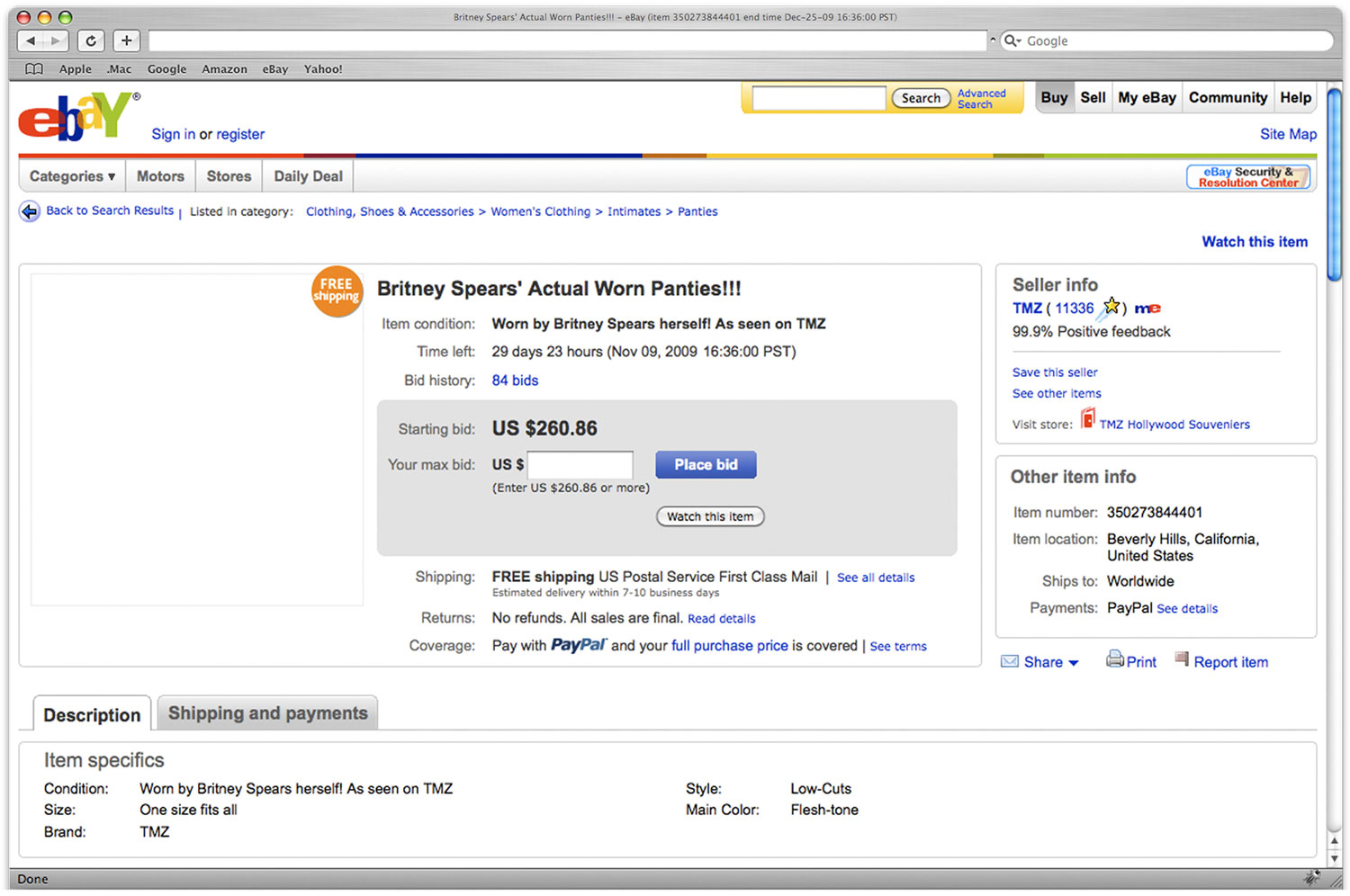Click Save this seller link
This screenshot has height=896, width=1350.
(1055, 372)
